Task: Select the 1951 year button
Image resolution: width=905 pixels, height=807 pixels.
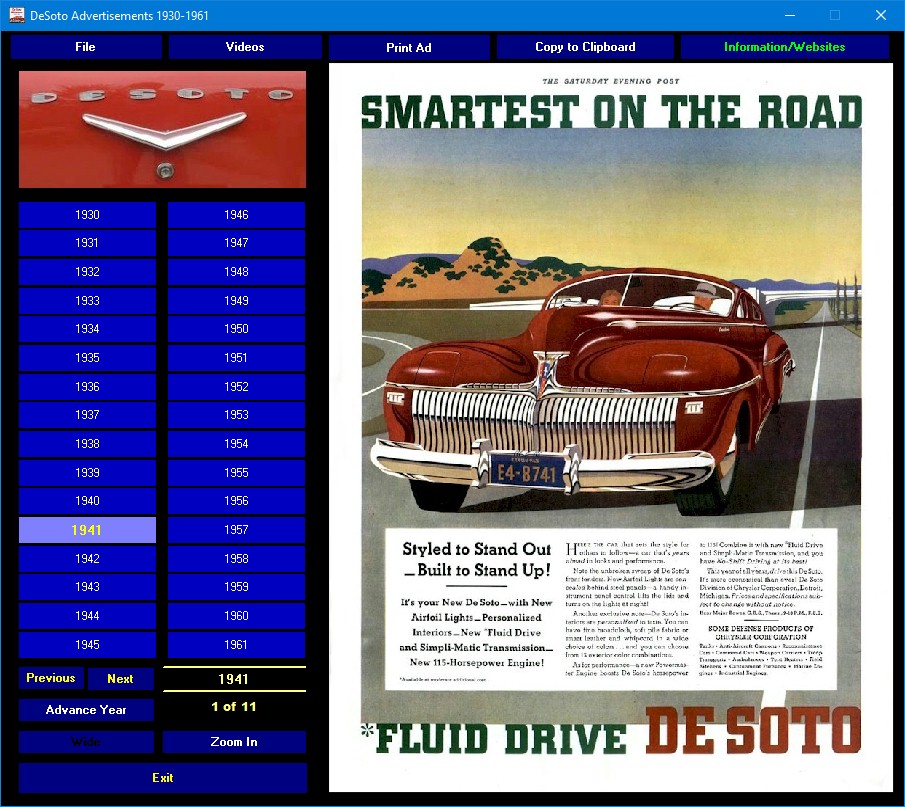Action: (x=236, y=358)
